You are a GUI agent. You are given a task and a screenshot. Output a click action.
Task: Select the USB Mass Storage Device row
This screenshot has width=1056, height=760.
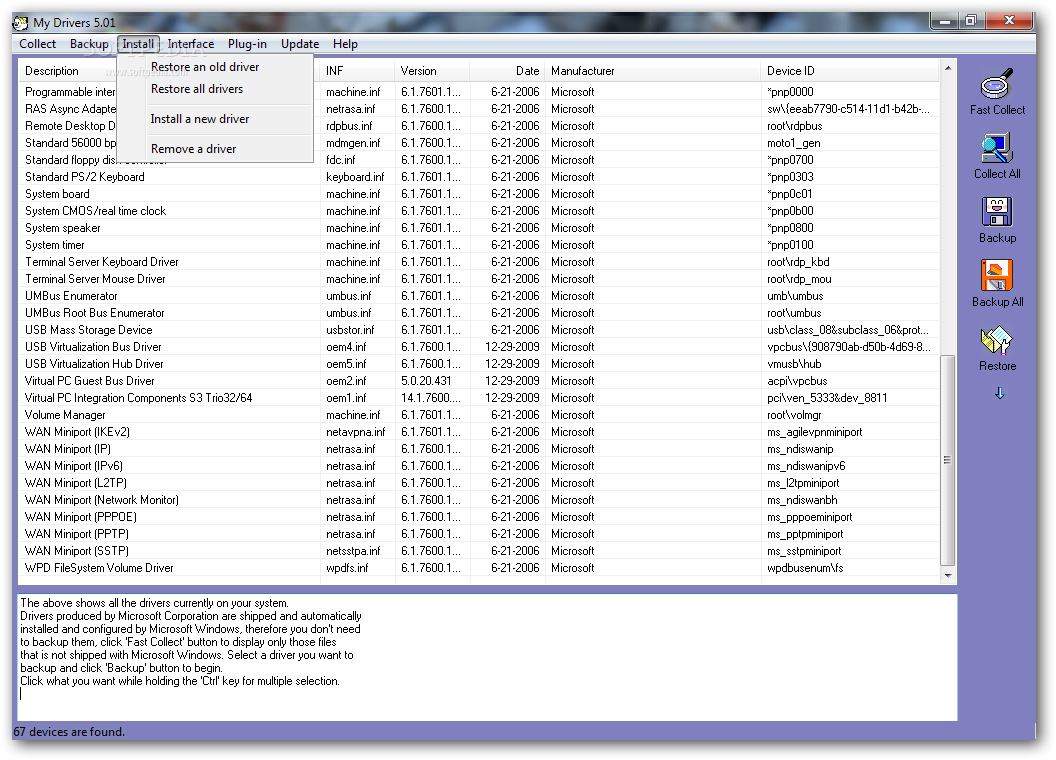click(x=479, y=329)
